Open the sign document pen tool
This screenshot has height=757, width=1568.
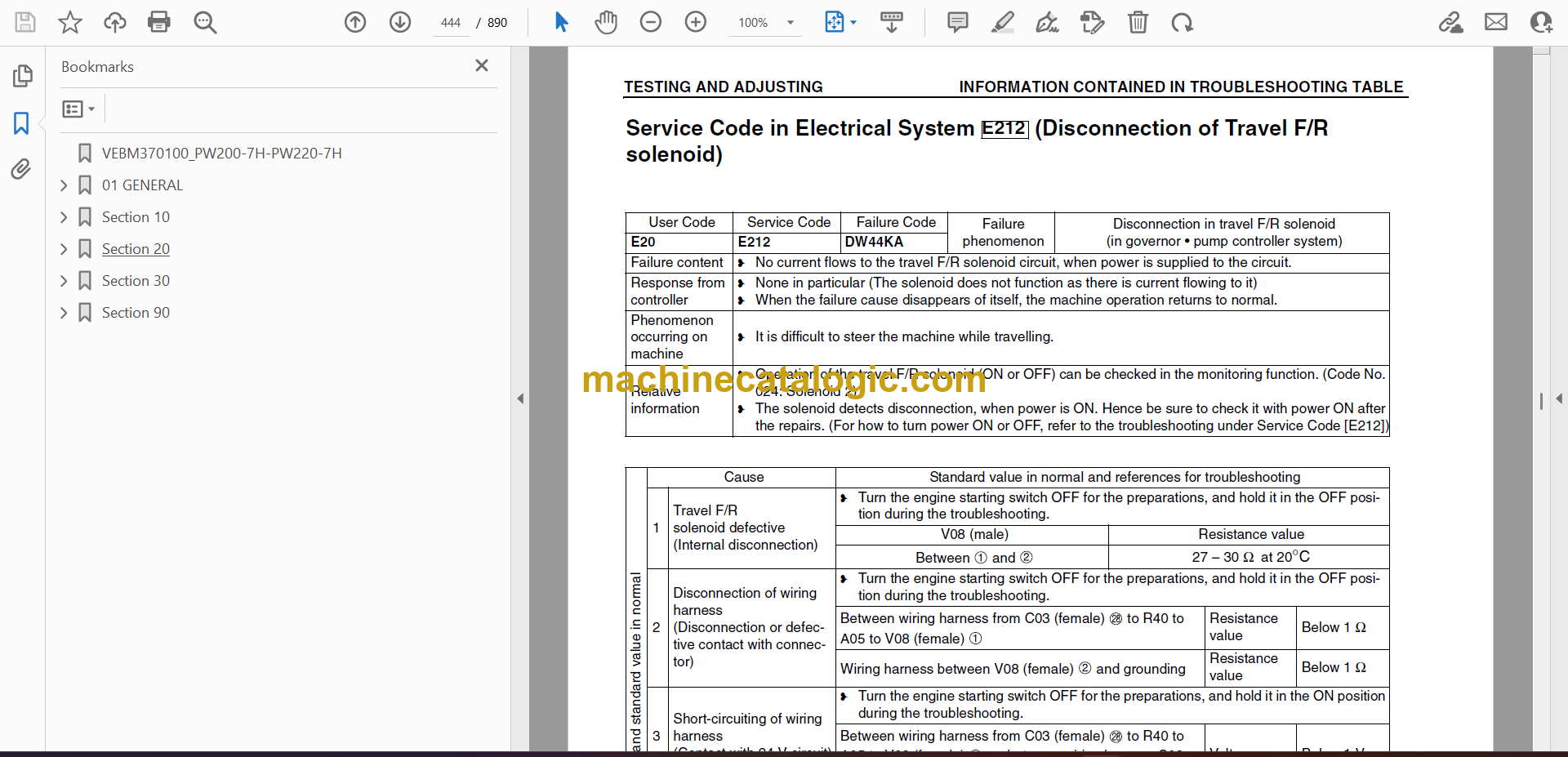click(x=1048, y=22)
